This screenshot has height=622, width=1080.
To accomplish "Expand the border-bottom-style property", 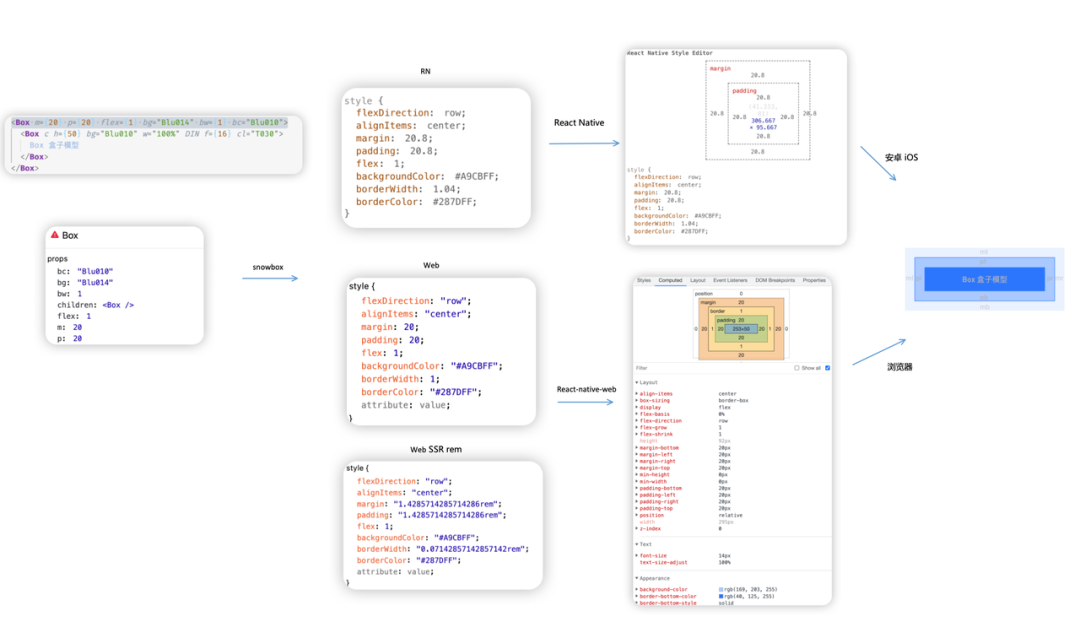I will (x=636, y=603).
